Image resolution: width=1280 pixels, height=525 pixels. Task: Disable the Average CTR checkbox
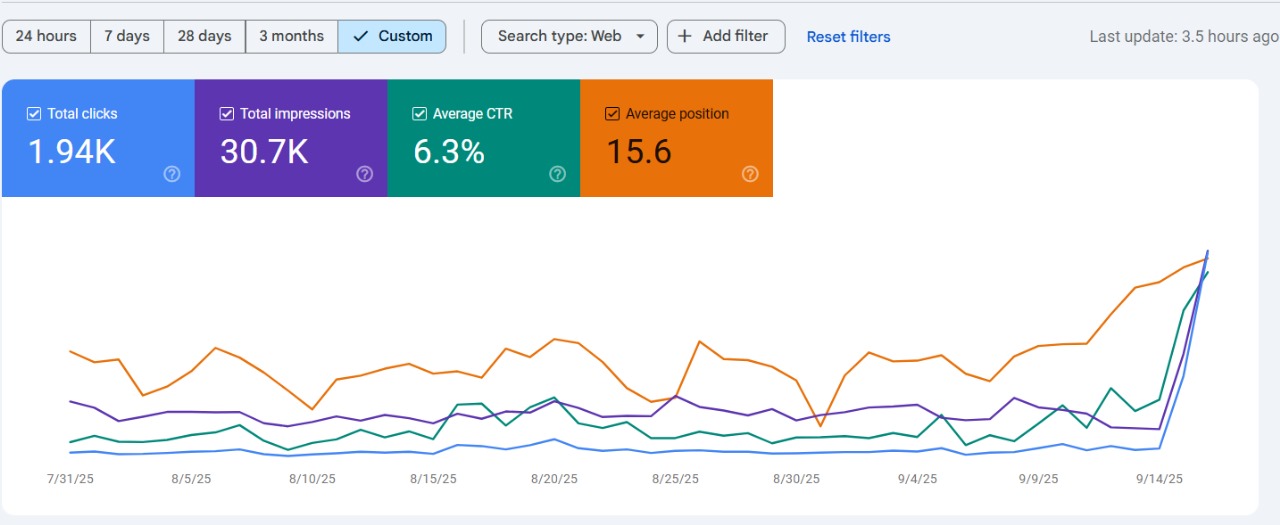point(420,114)
